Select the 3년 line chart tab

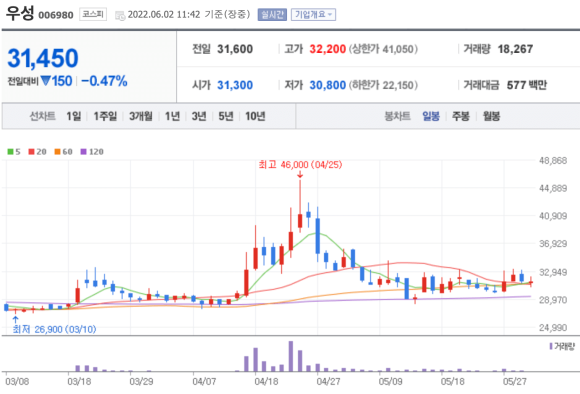click(199, 116)
